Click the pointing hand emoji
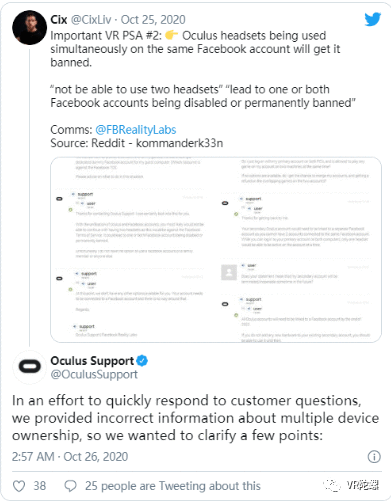 (172, 35)
